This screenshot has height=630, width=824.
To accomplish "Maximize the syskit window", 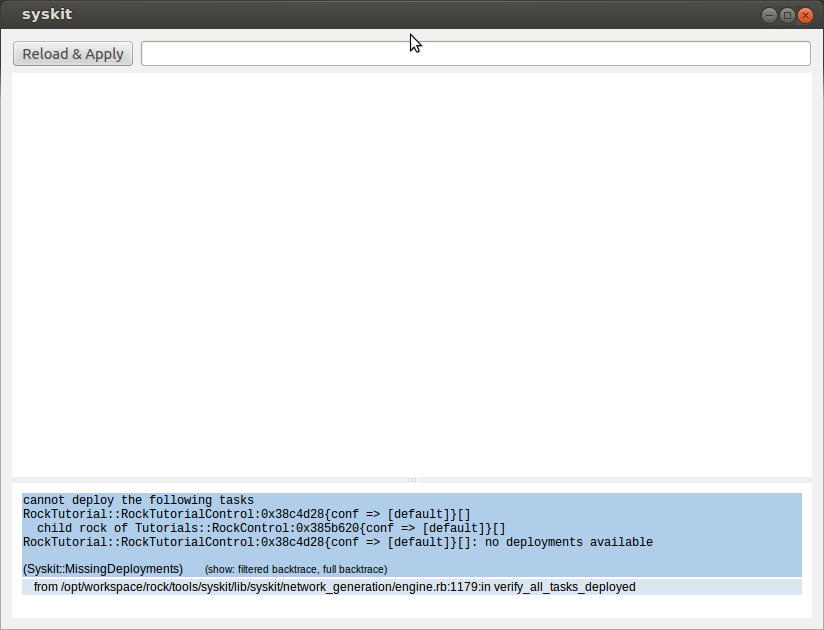I will point(787,15).
